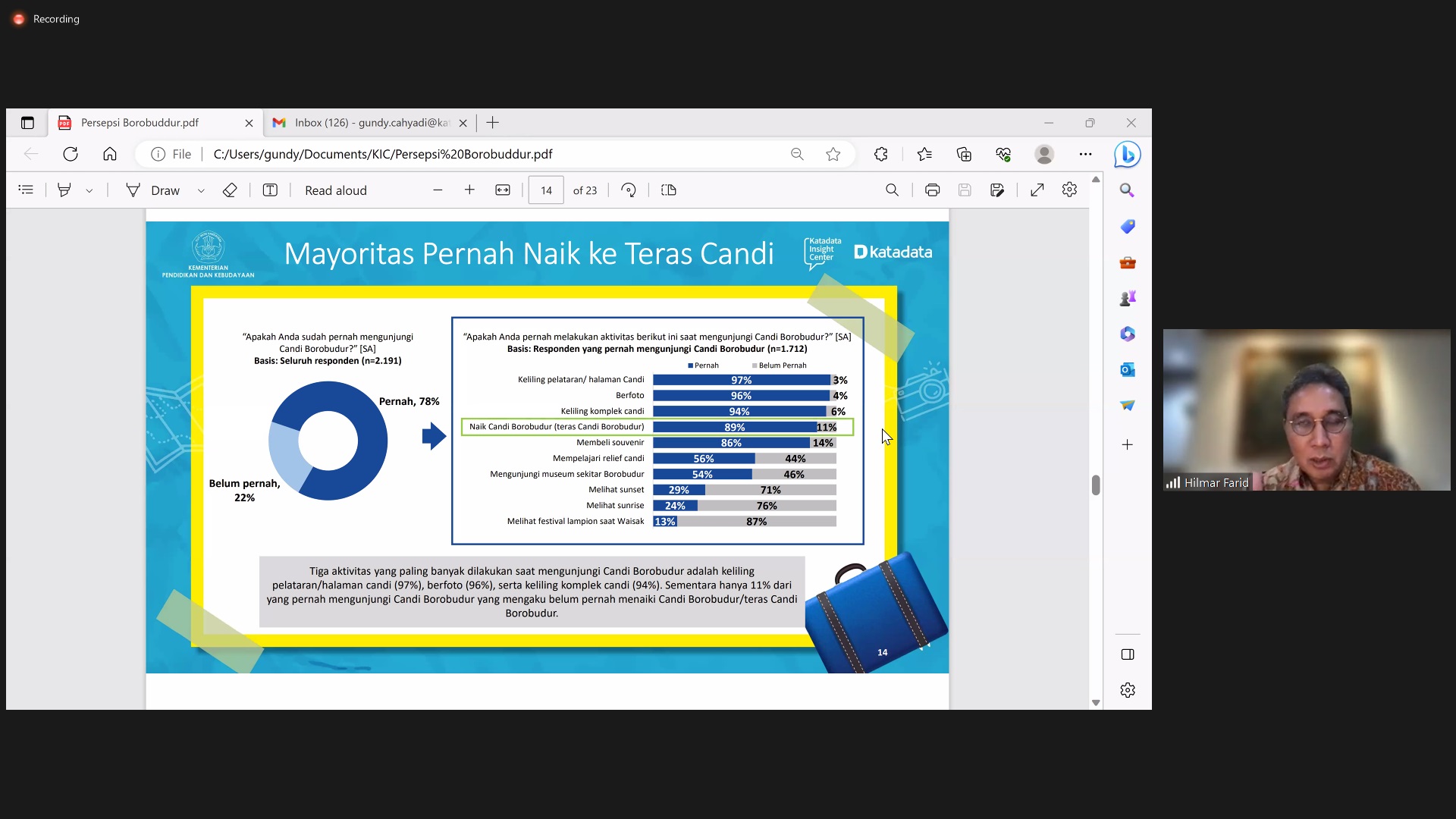Click the Add text tool icon

pos(270,190)
